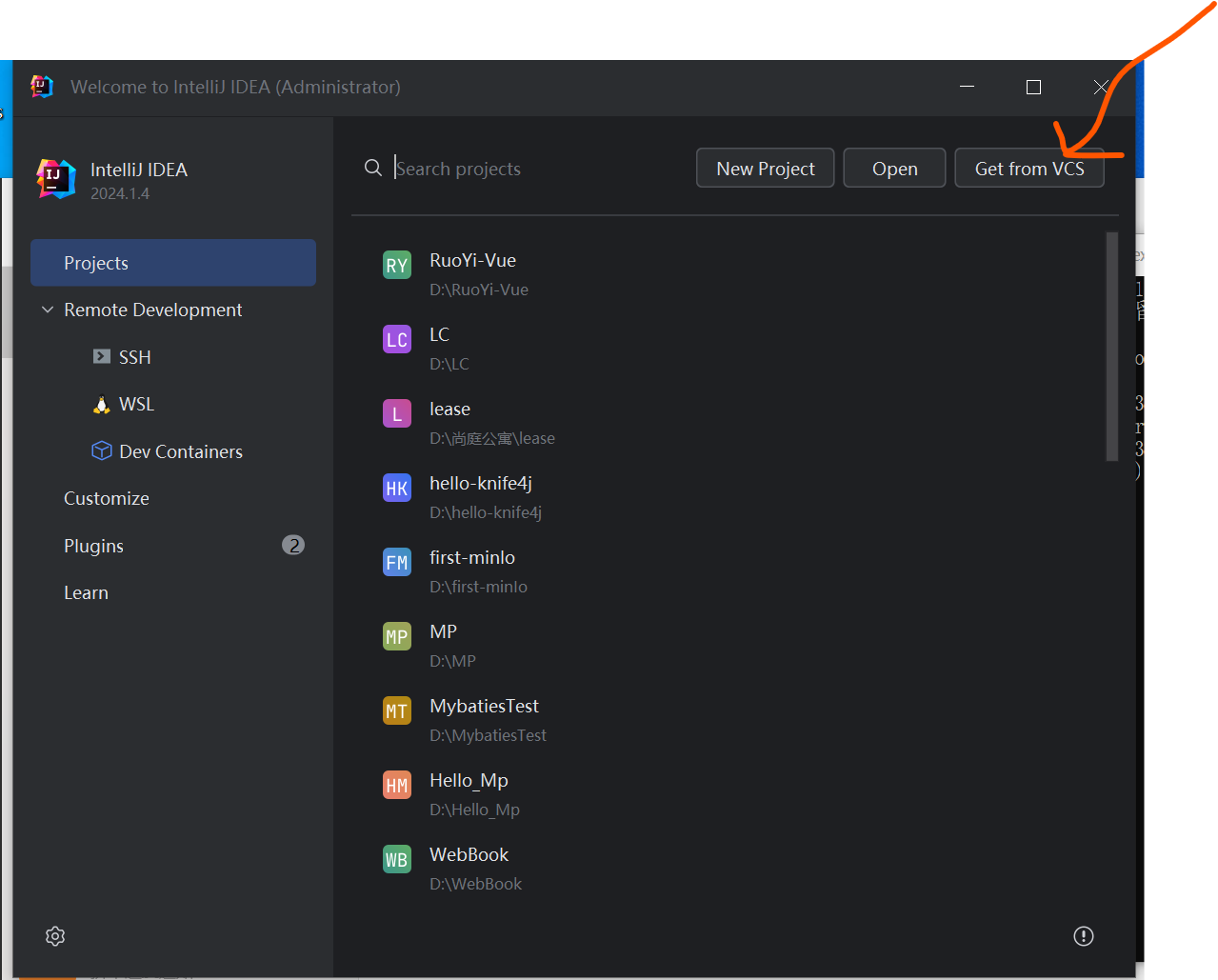This screenshot has width=1218, height=980.
Task: Open the Hello_Mp project
Action: tap(469, 780)
